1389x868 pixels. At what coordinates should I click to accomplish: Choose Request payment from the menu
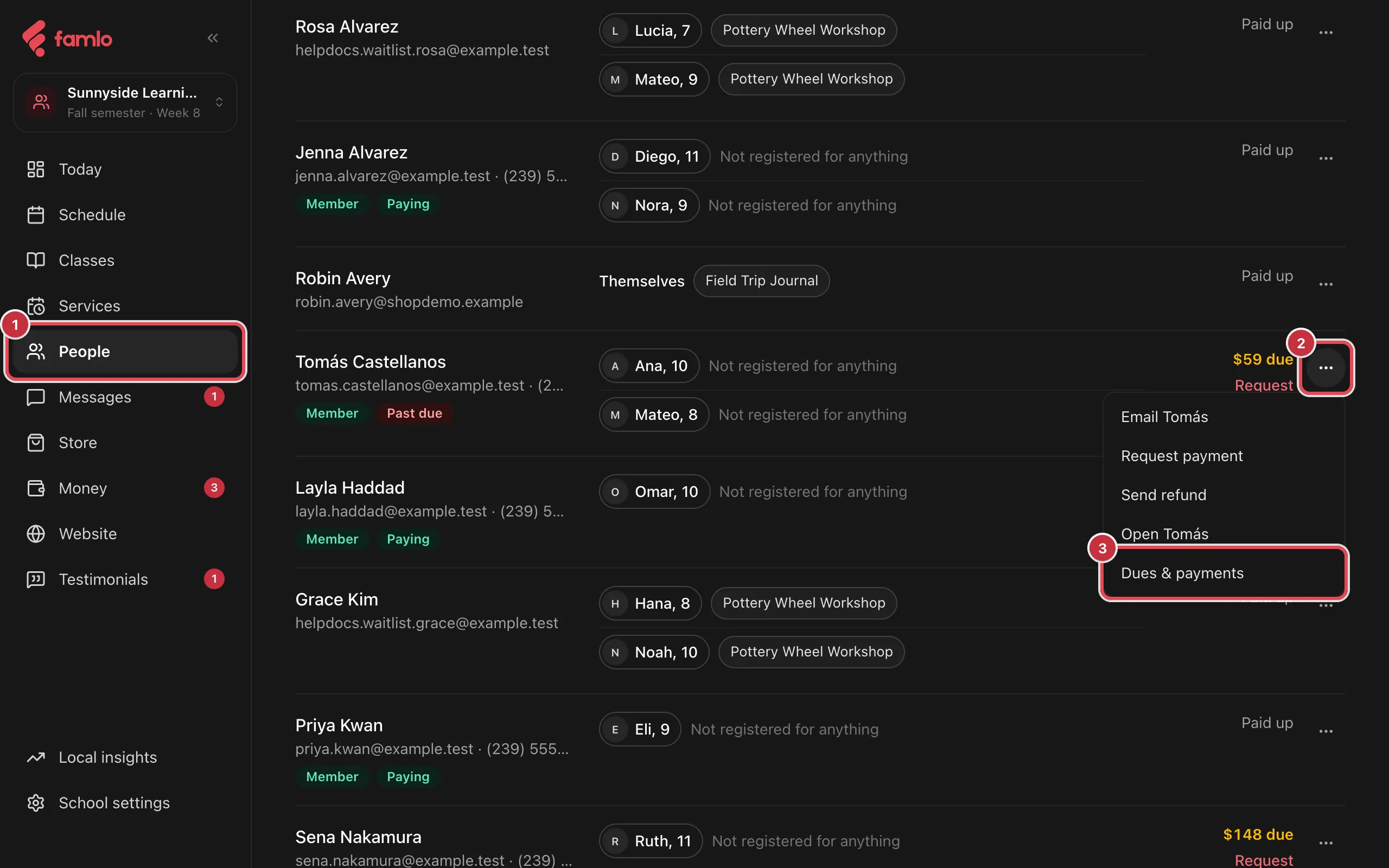tap(1224, 456)
